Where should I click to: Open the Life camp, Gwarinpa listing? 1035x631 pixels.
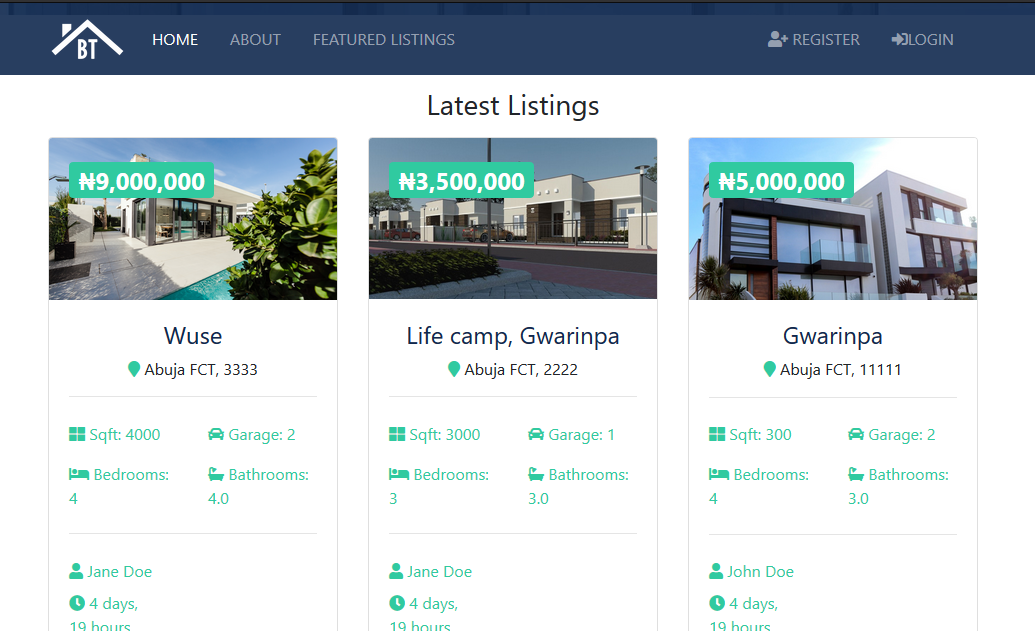click(512, 336)
